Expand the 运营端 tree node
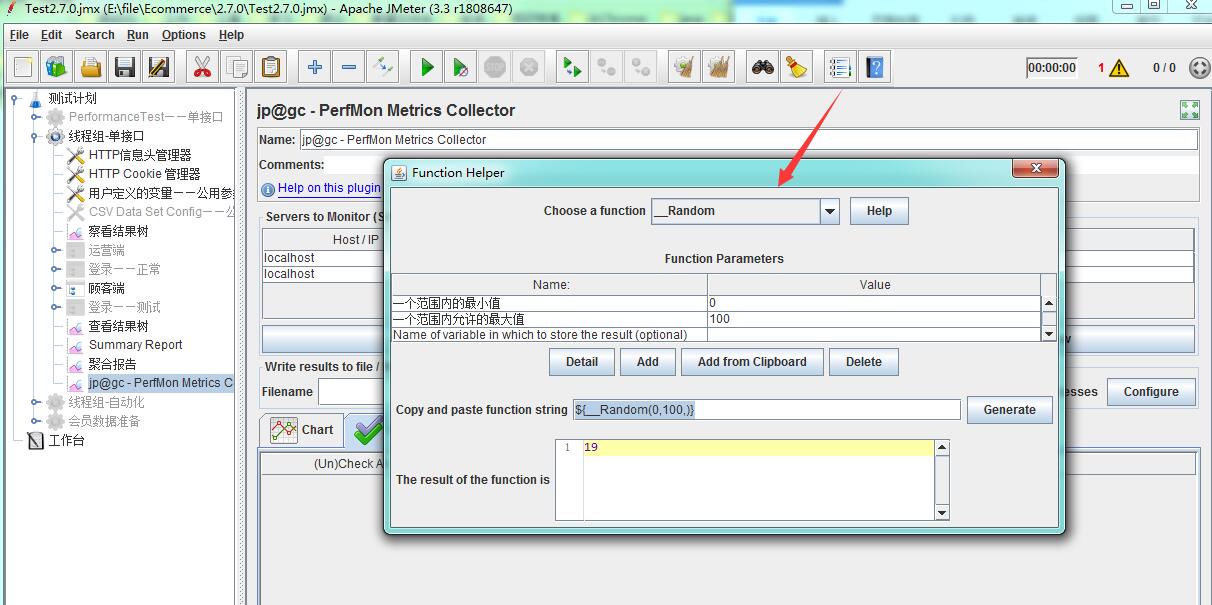The image size is (1212, 605). (56, 251)
